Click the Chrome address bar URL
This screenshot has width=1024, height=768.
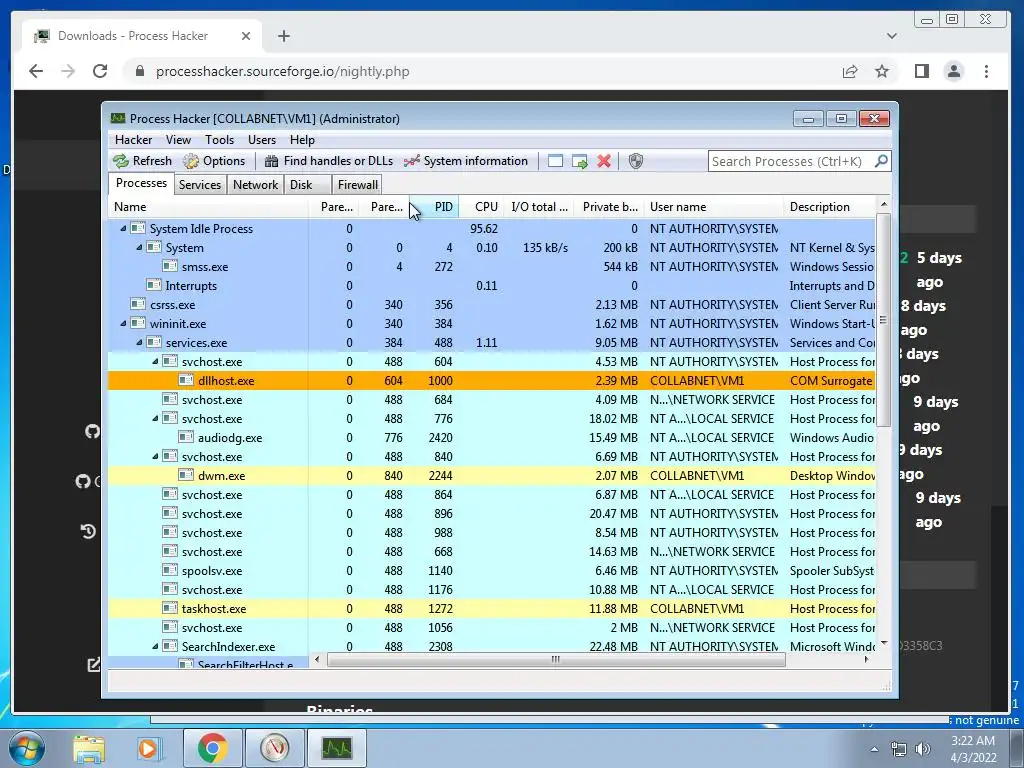coord(282,71)
